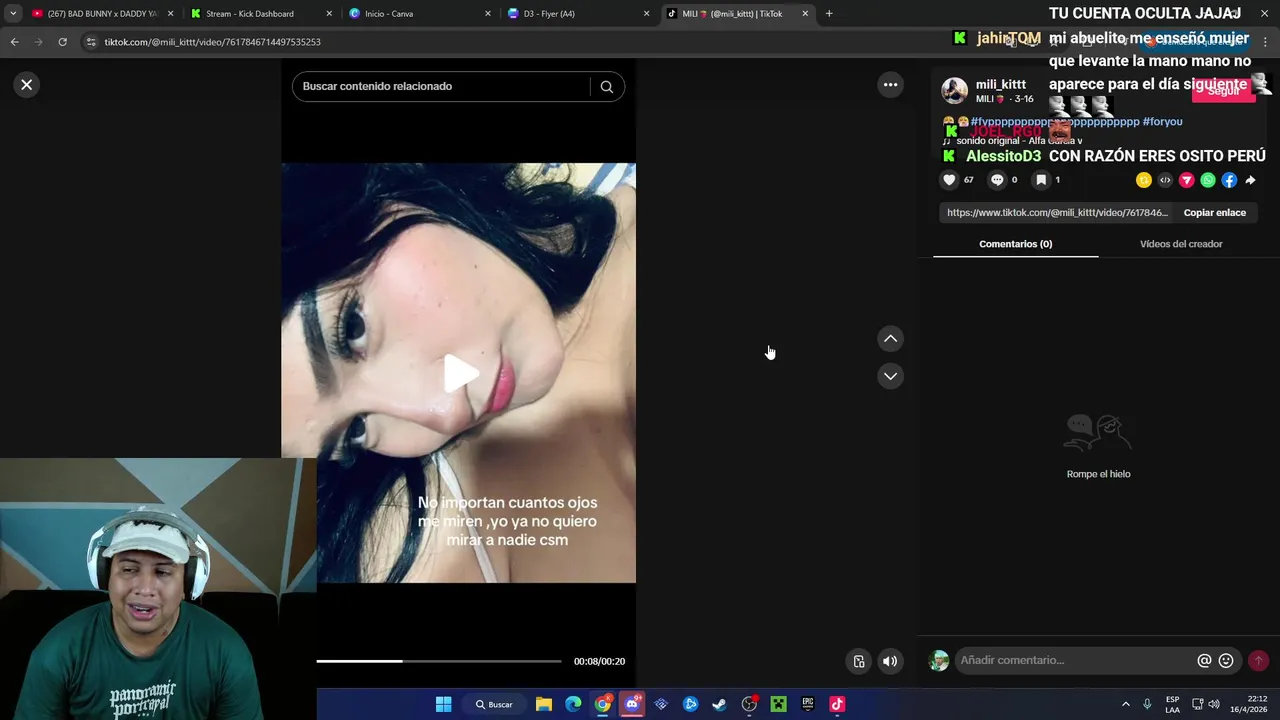The image size is (1280, 720).
Task: Share to WhatsApp icon
Action: (1208, 180)
